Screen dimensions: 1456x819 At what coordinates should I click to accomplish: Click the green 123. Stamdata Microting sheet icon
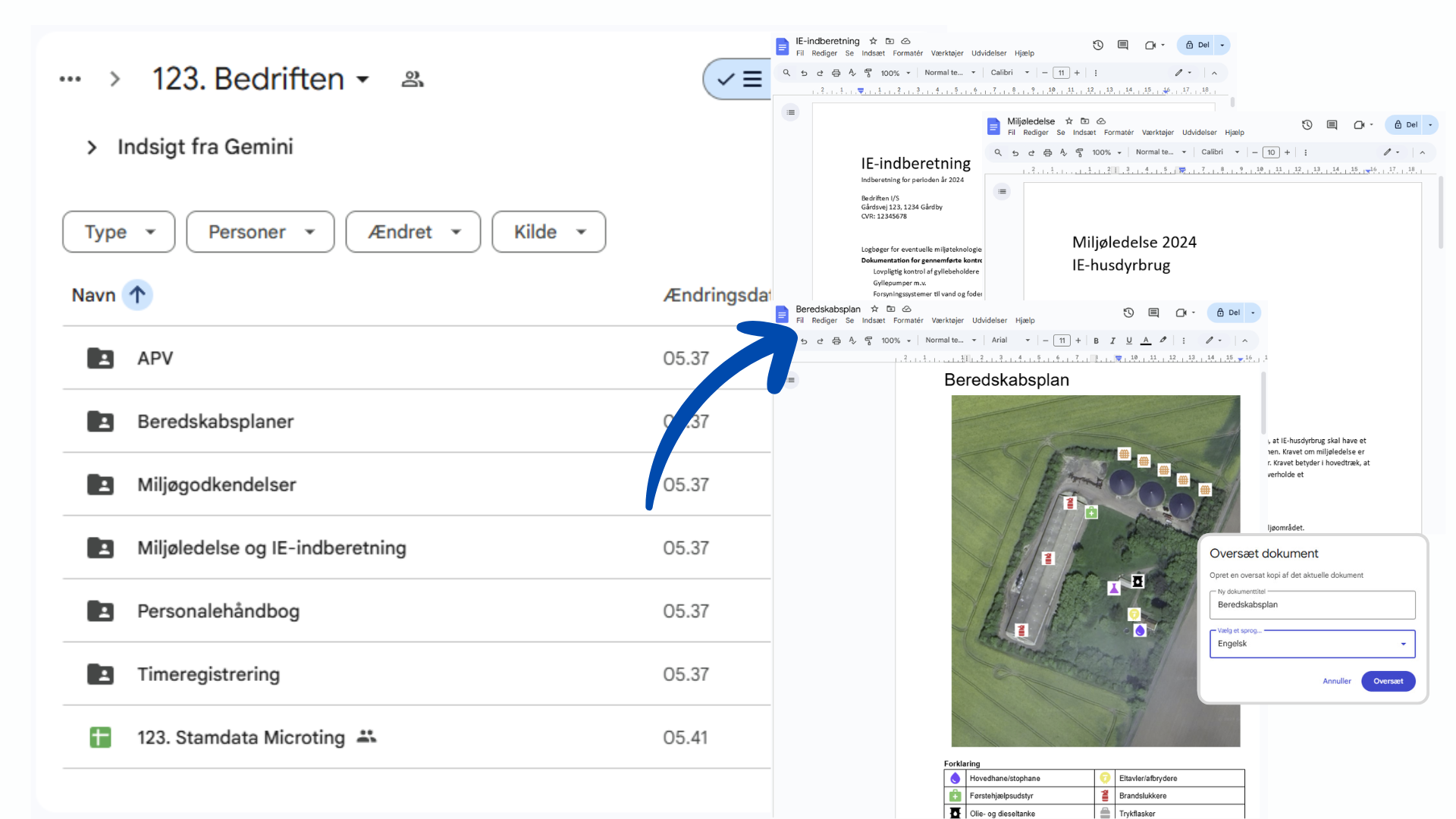pos(100,737)
